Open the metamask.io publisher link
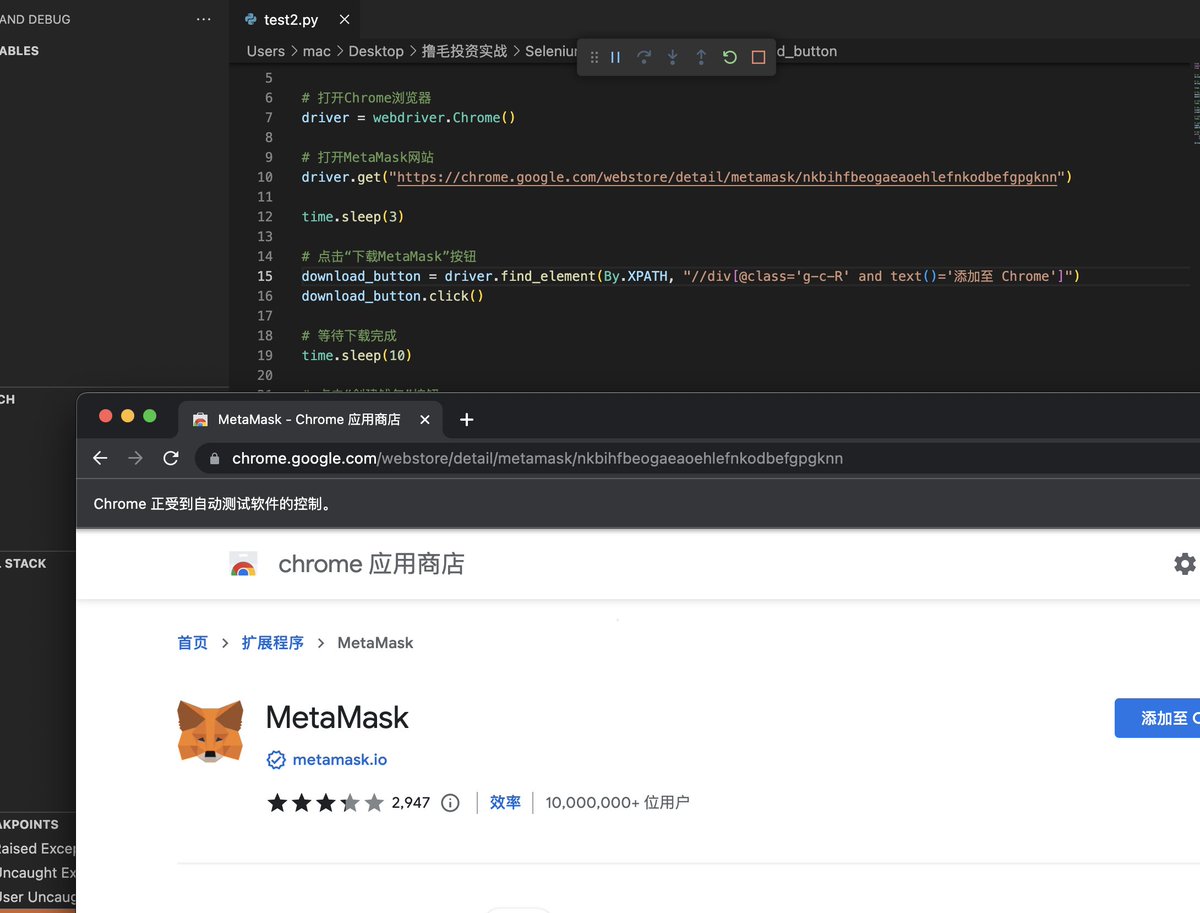This screenshot has width=1200, height=913. click(x=340, y=760)
